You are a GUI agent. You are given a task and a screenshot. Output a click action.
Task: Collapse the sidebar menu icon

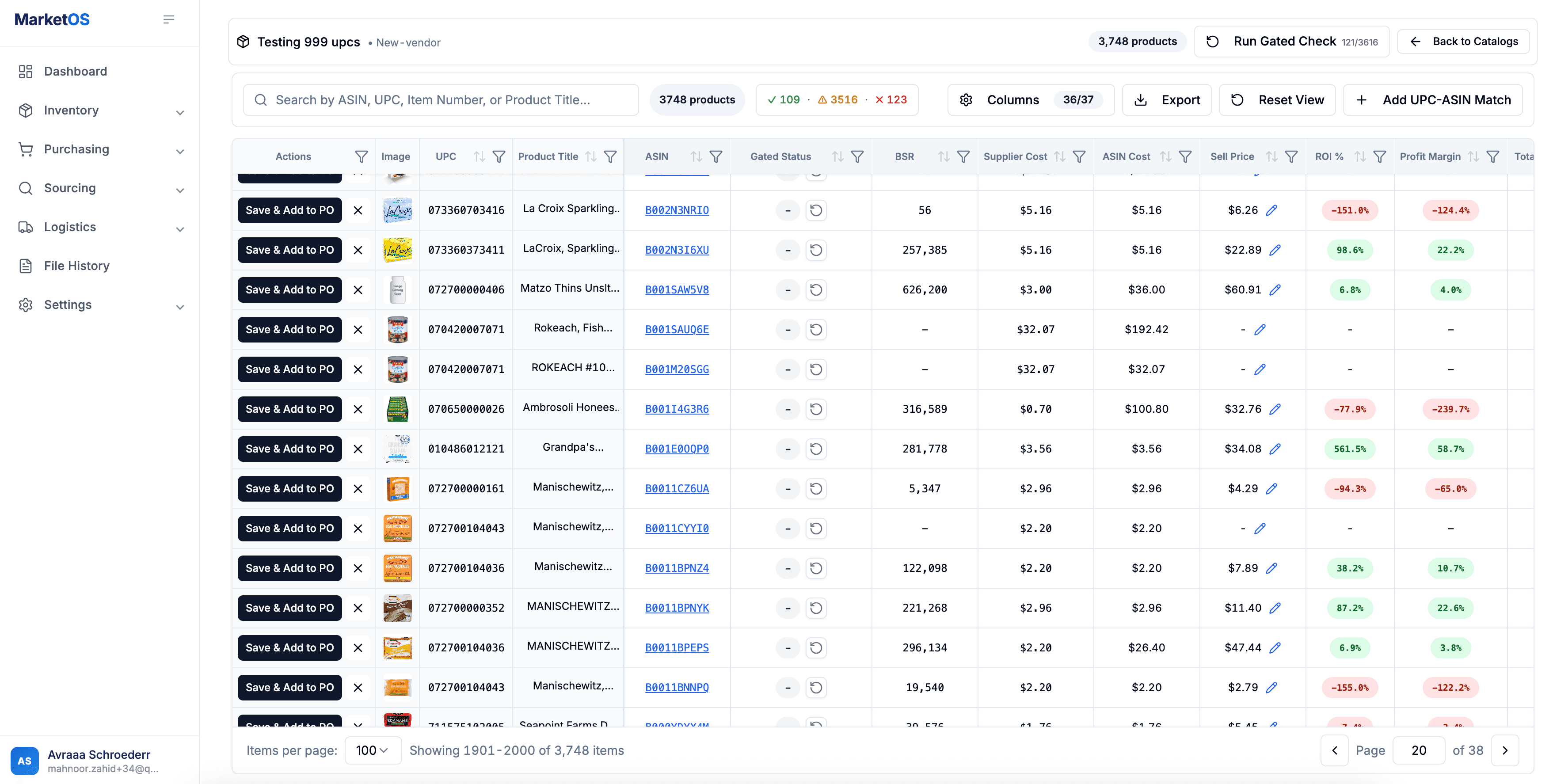pos(169,19)
